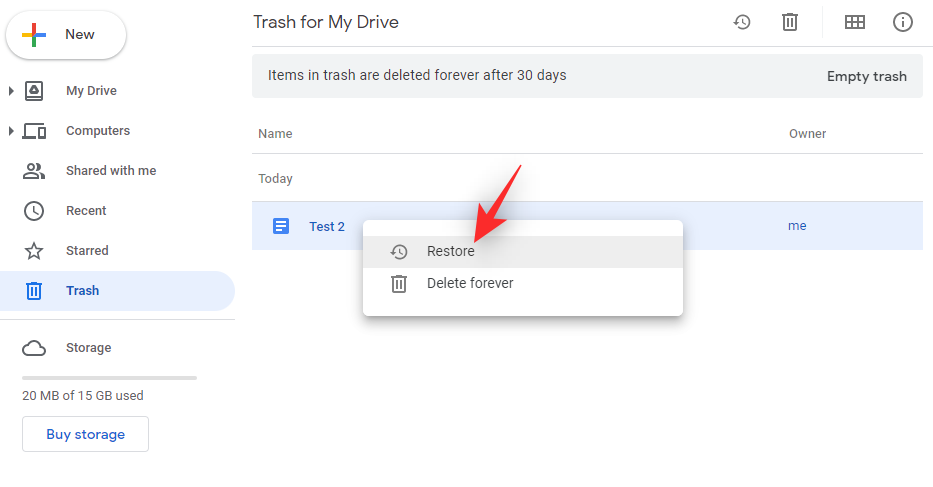Screen dimensions: 933x487
Task: Open the Recent section
Action: point(86,211)
